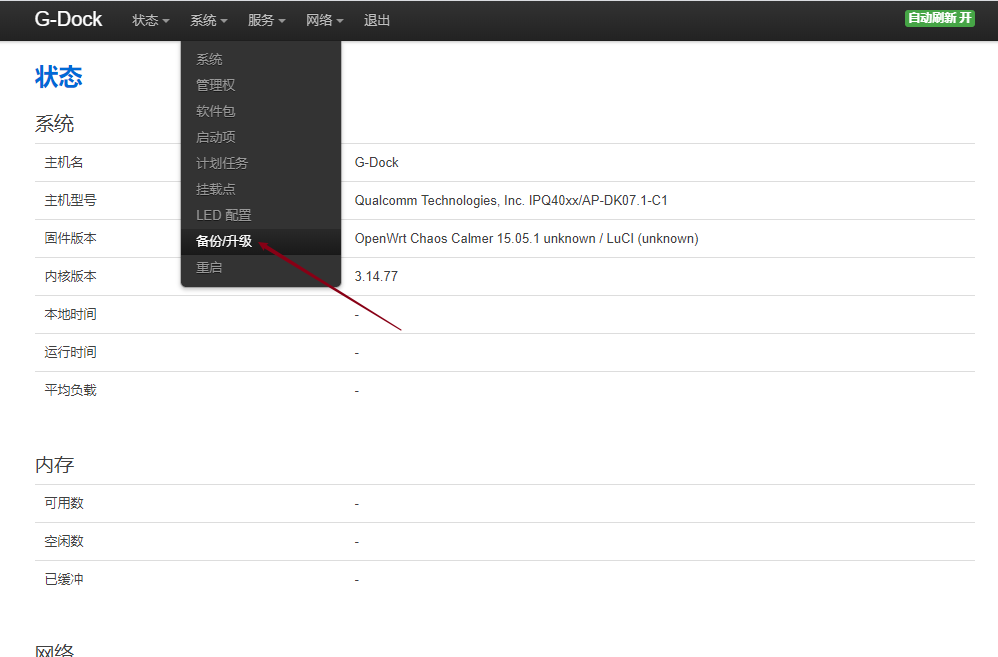
Task: Click the 运行时间 row label
Action: click(x=70, y=352)
